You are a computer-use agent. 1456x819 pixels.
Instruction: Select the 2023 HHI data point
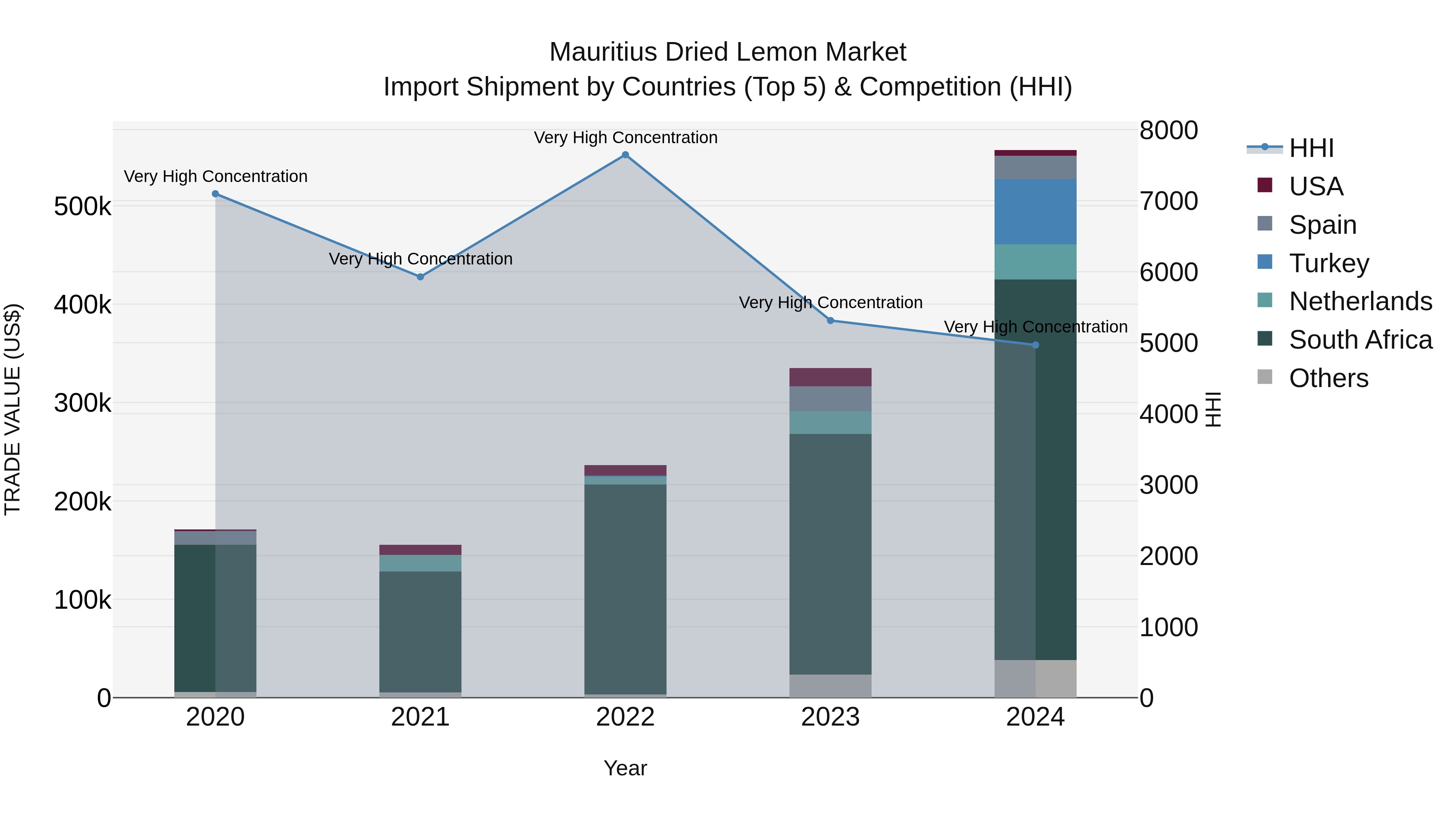pos(830,320)
